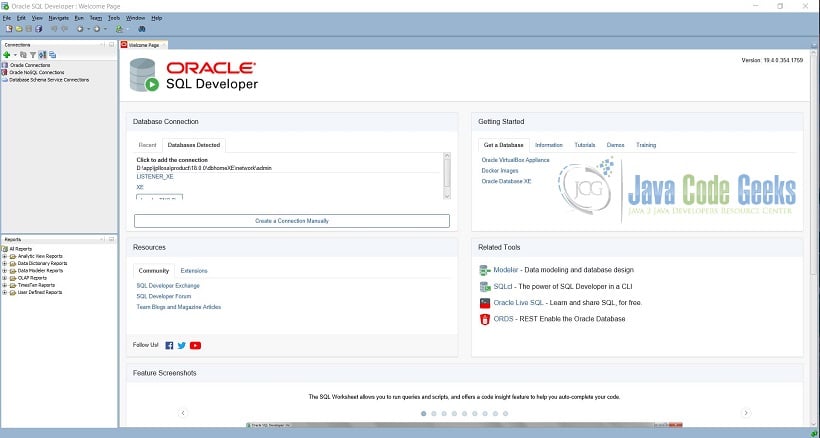Image resolution: width=820 pixels, height=438 pixels.
Task: Select the Training tab in Getting Started
Action: [646, 145]
